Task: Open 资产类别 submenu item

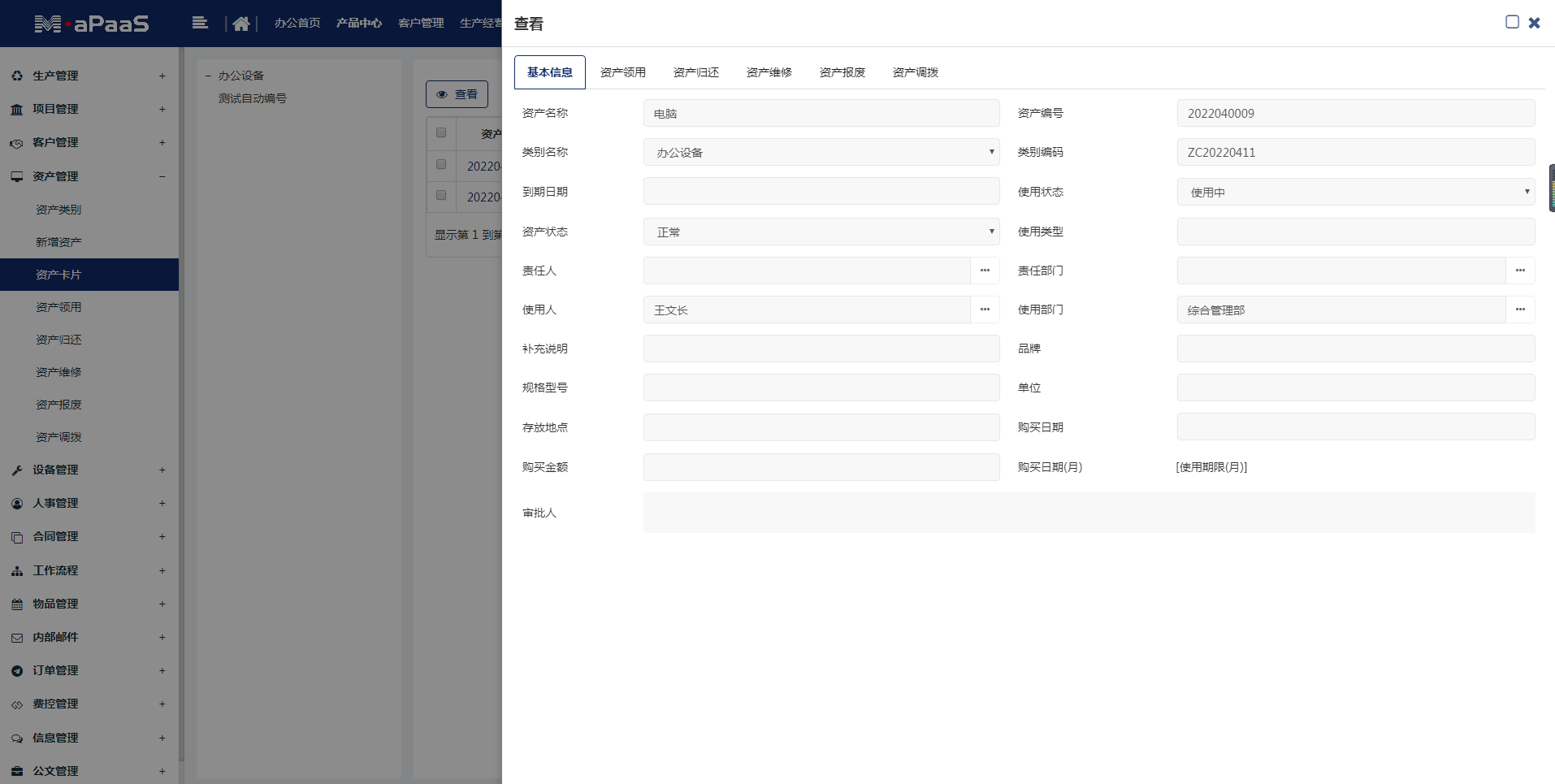Action: pyautogui.click(x=89, y=210)
